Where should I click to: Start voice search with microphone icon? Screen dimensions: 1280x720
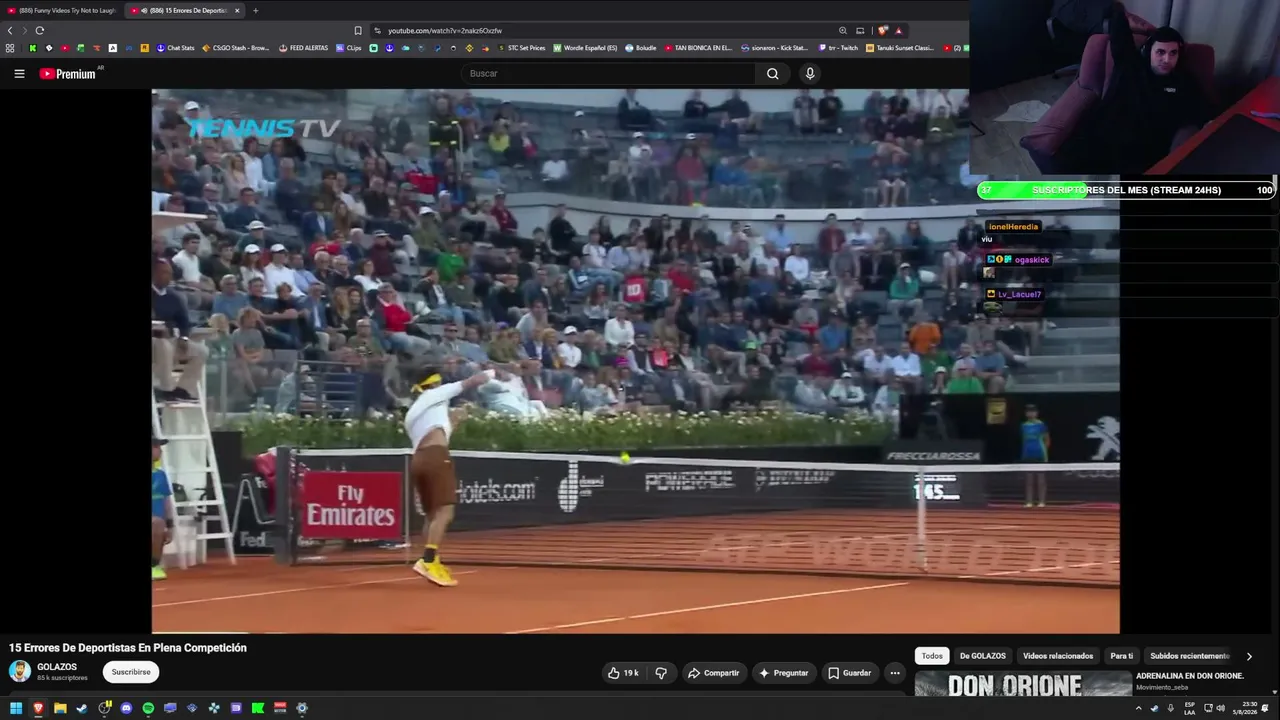(x=810, y=73)
